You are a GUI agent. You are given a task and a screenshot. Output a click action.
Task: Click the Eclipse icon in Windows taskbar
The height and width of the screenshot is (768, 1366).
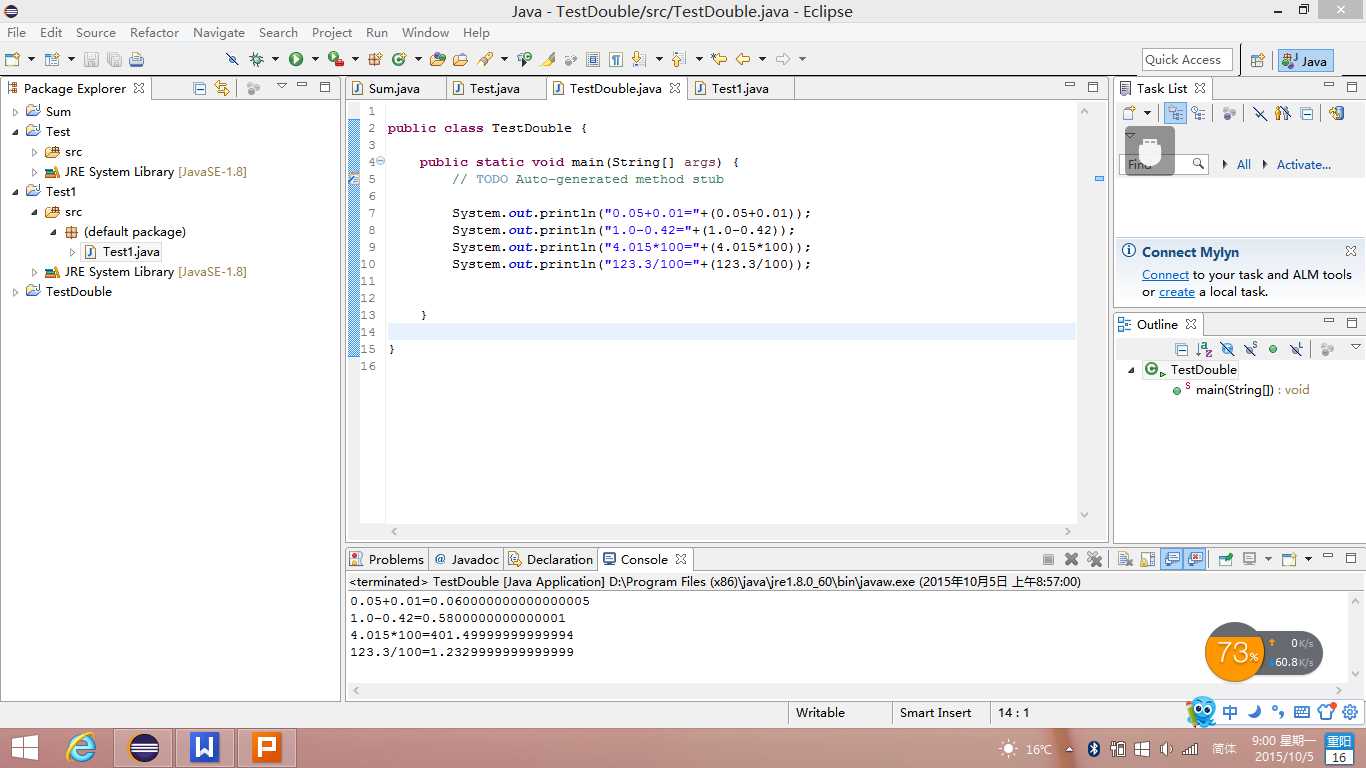144,747
